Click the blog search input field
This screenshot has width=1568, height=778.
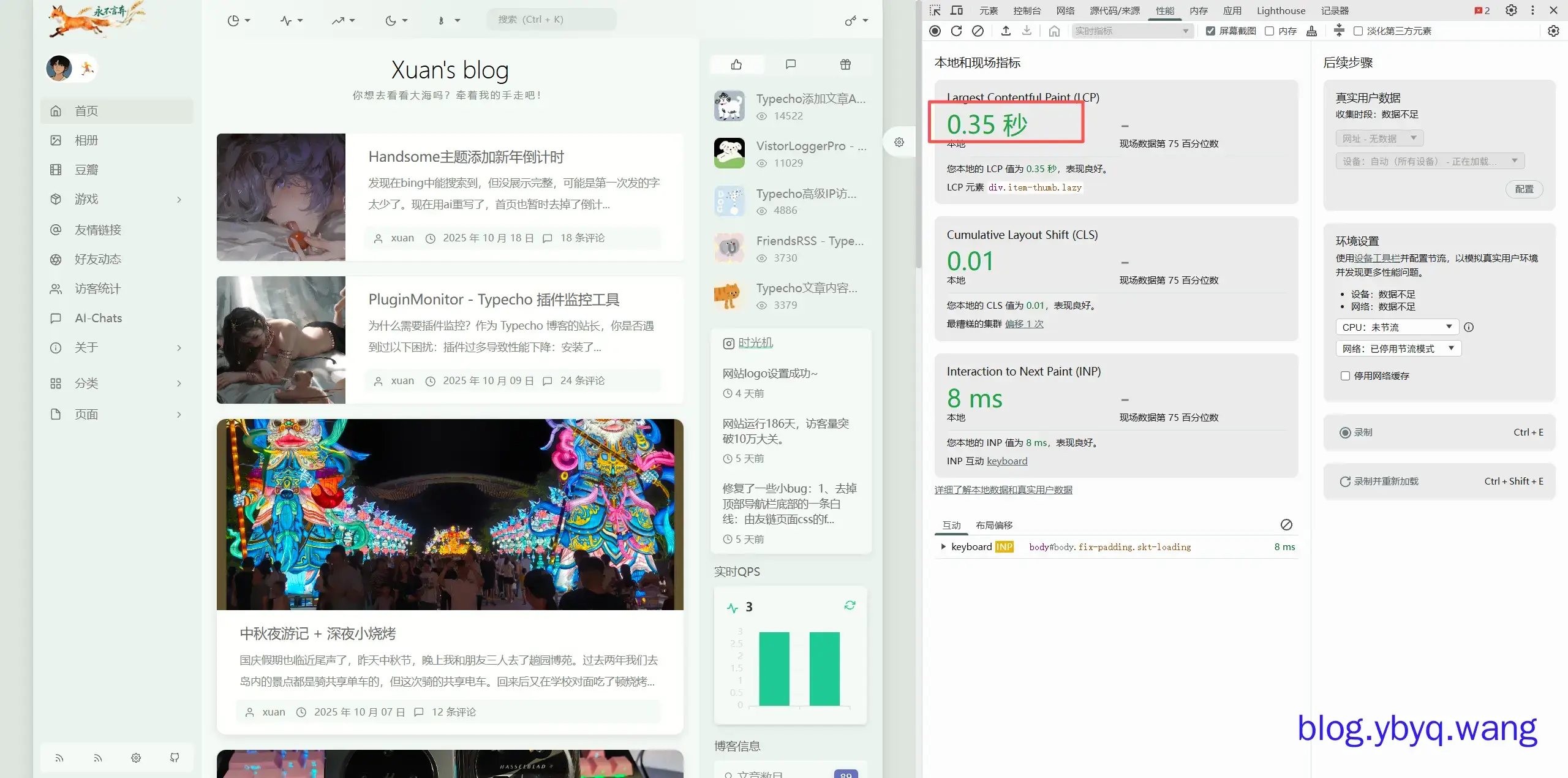[x=551, y=20]
